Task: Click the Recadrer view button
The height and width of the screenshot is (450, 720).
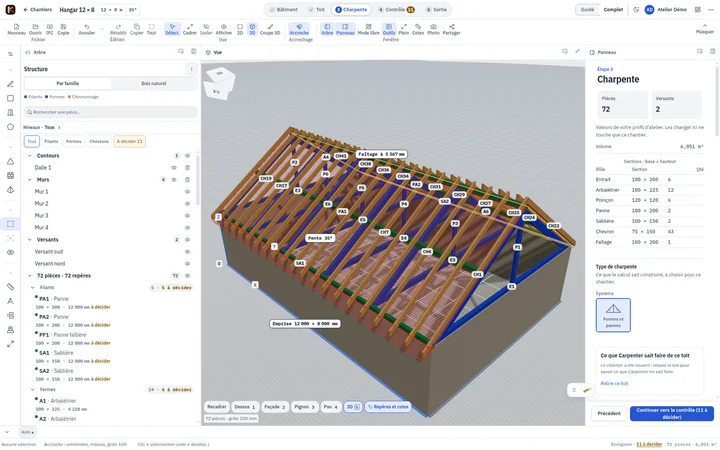Action: 216,407
